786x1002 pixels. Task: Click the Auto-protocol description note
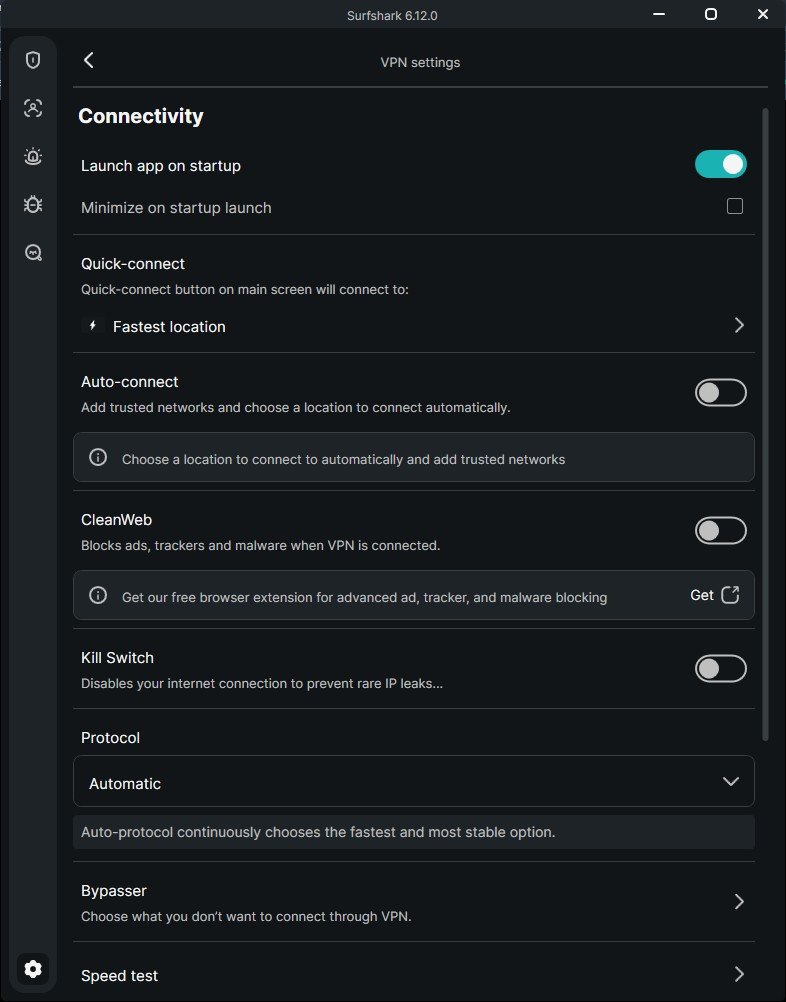click(x=413, y=832)
